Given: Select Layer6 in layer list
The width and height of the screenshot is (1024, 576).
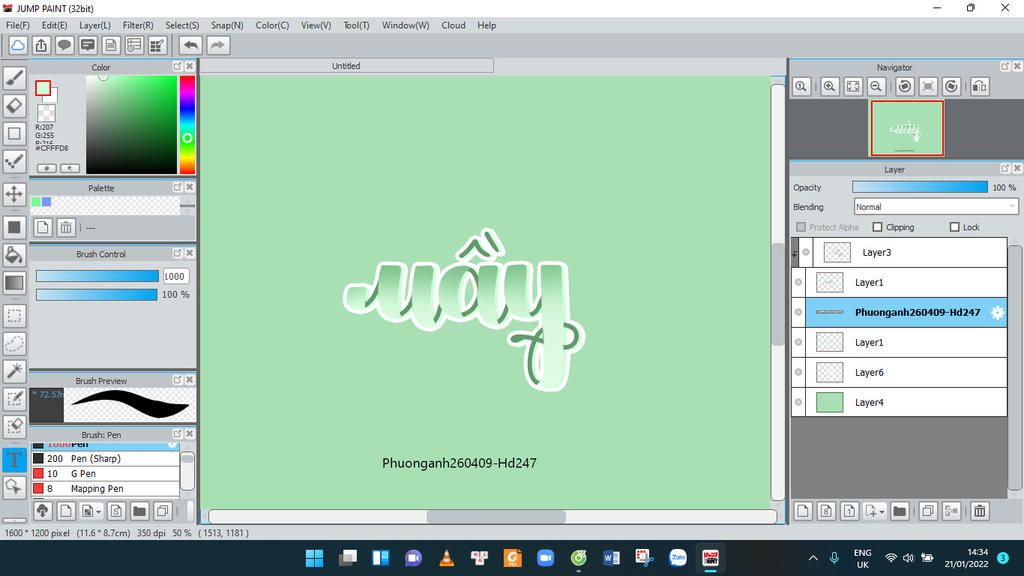Looking at the screenshot, I should [x=906, y=372].
